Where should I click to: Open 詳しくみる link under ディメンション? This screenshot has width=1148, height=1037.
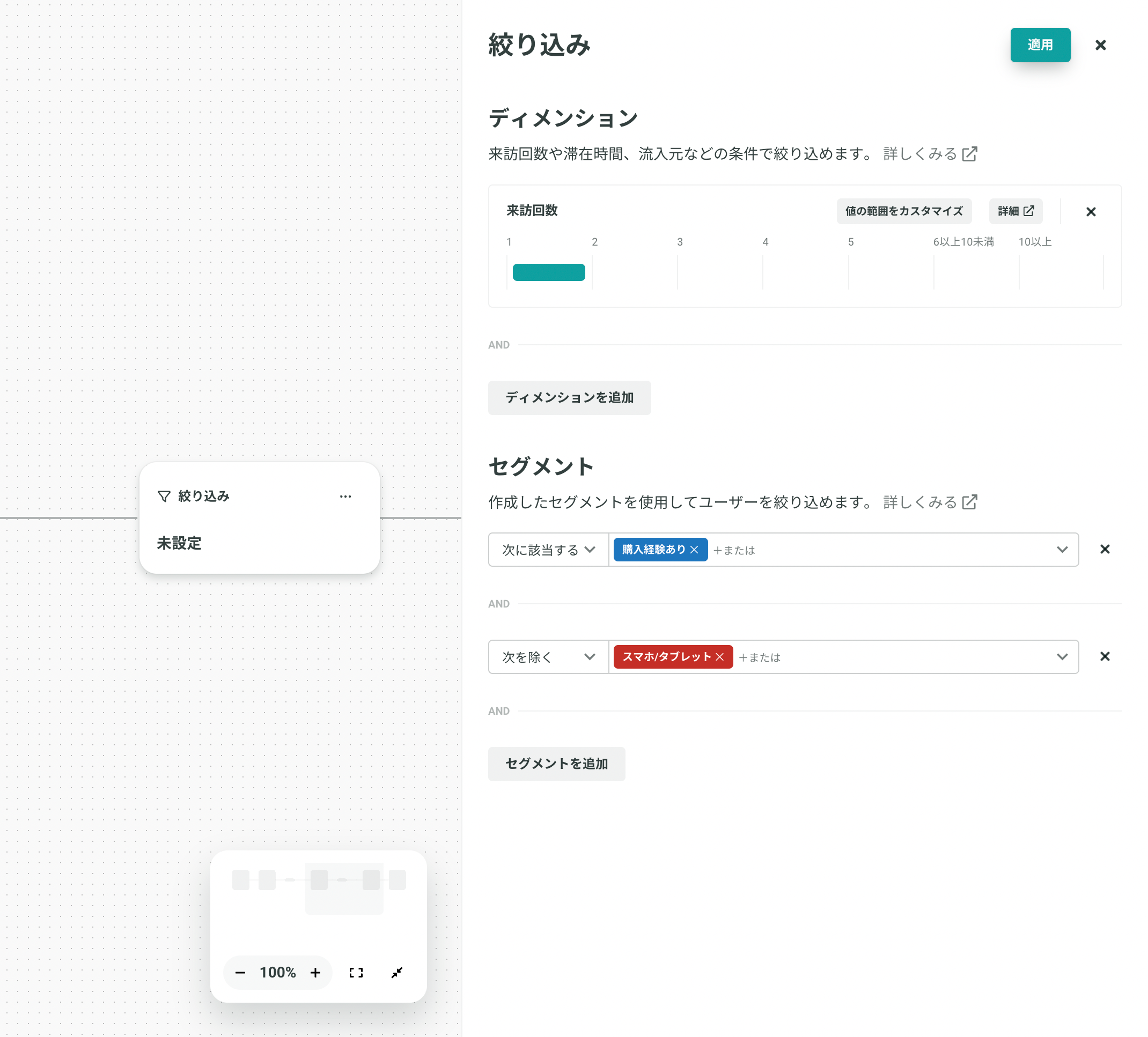tap(930, 154)
